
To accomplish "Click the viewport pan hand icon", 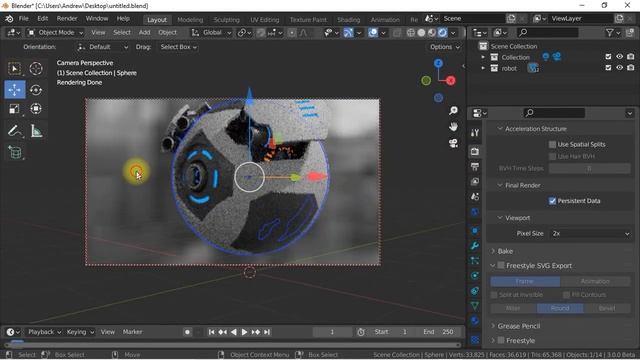I will click(x=453, y=127).
